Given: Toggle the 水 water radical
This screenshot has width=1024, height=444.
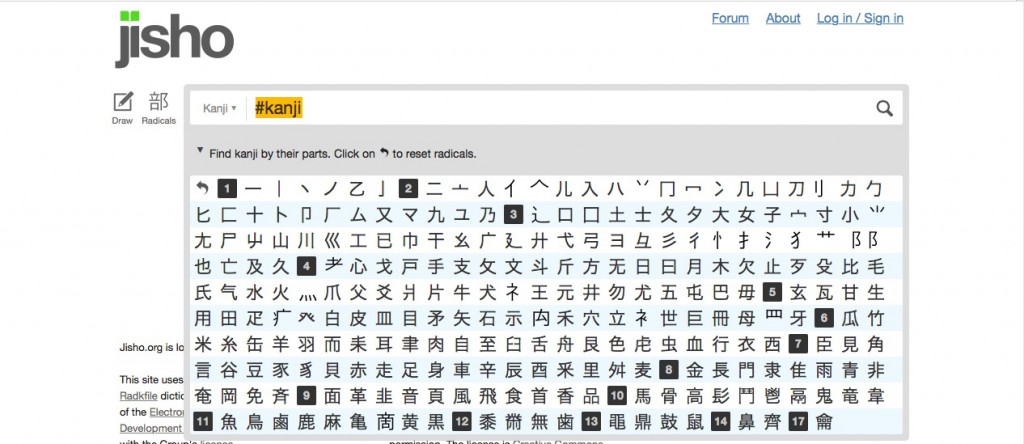Looking at the screenshot, I should click(x=254, y=293).
